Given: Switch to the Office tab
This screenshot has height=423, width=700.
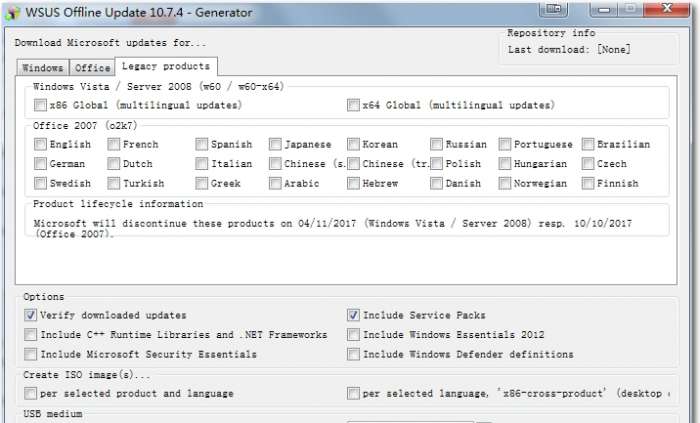Looking at the screenshot, I should tap(92, 68).
